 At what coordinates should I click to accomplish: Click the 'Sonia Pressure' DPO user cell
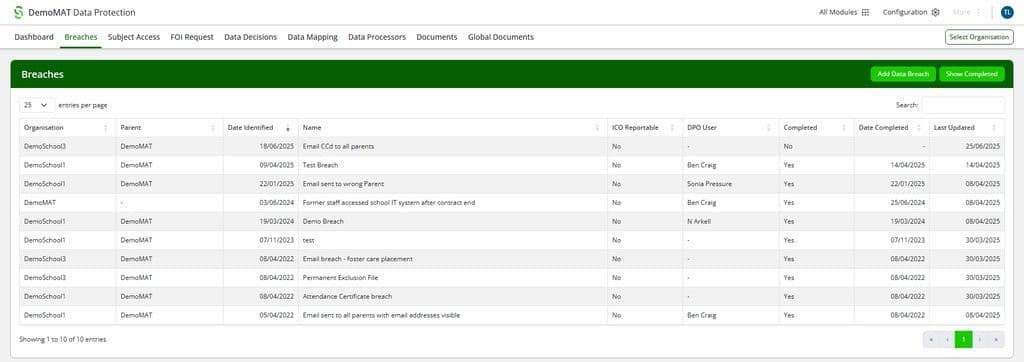731,184
